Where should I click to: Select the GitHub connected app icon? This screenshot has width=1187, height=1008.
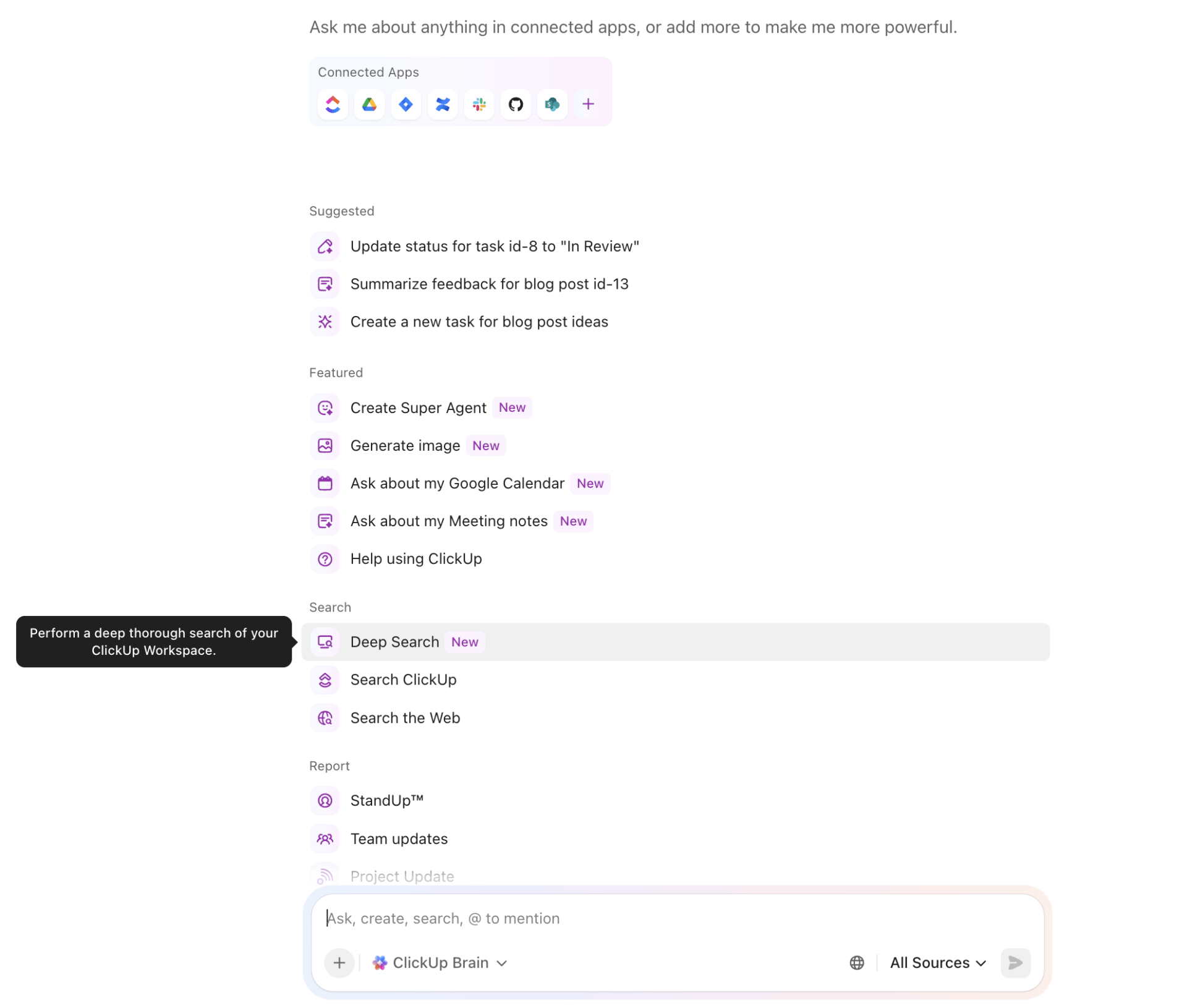coord(516,104)
